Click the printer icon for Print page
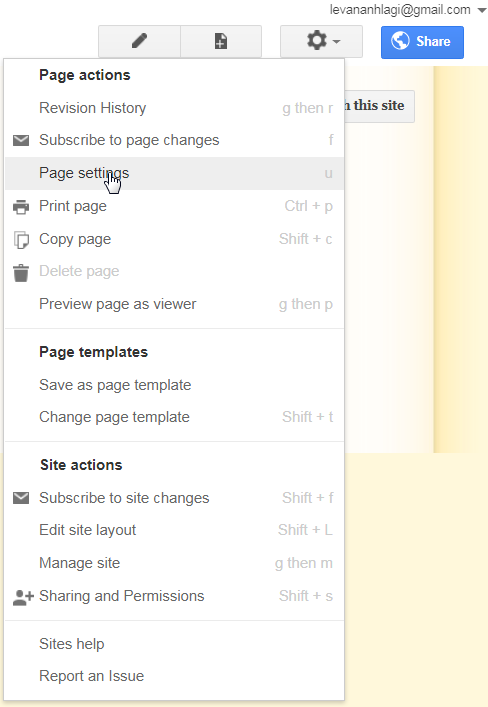The width and height of the screenshot is (488, 707). point(21,207)
